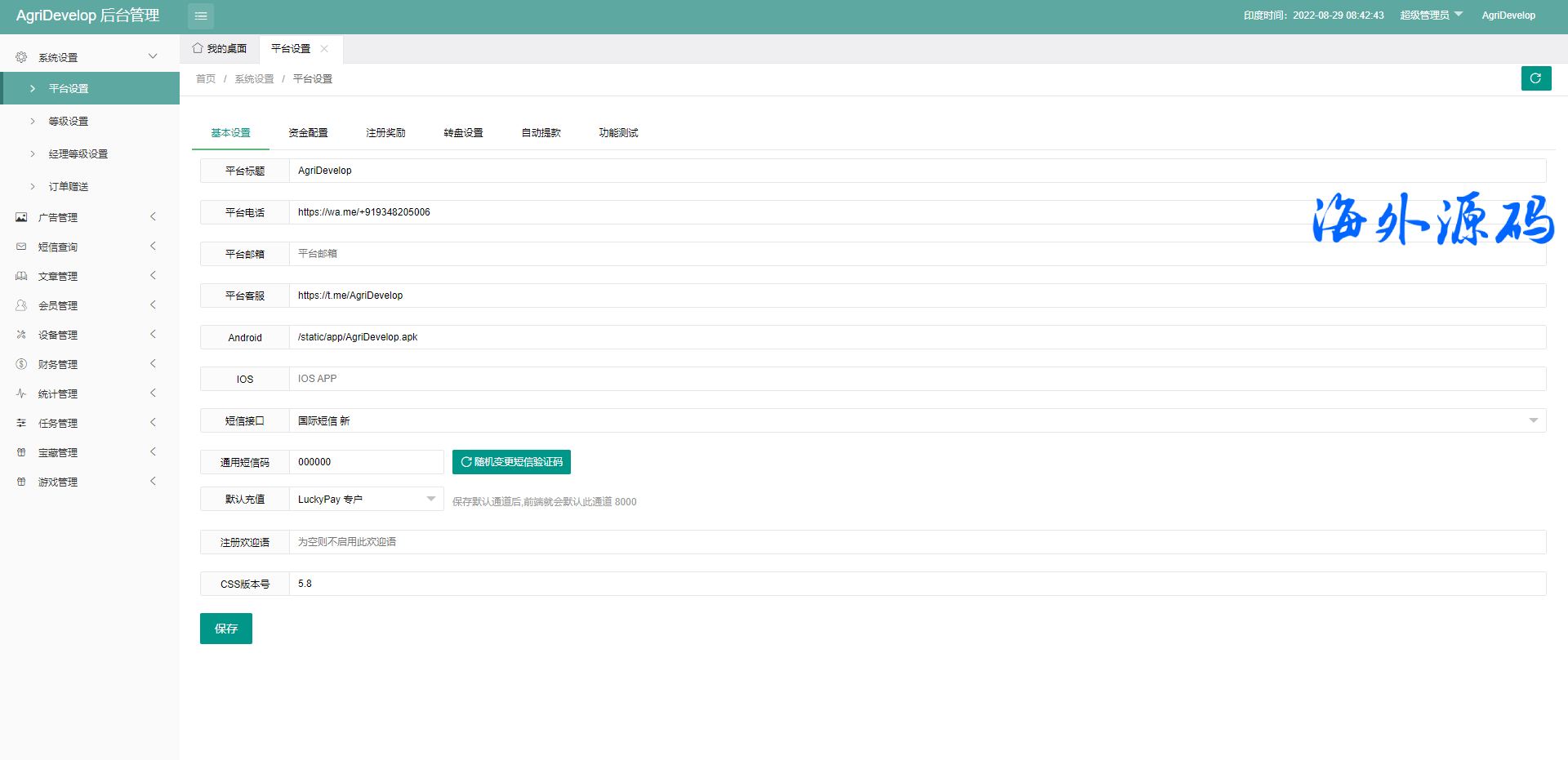
Task: Switch to the 转盘设置 tab
Action: [x=463, y=133]
